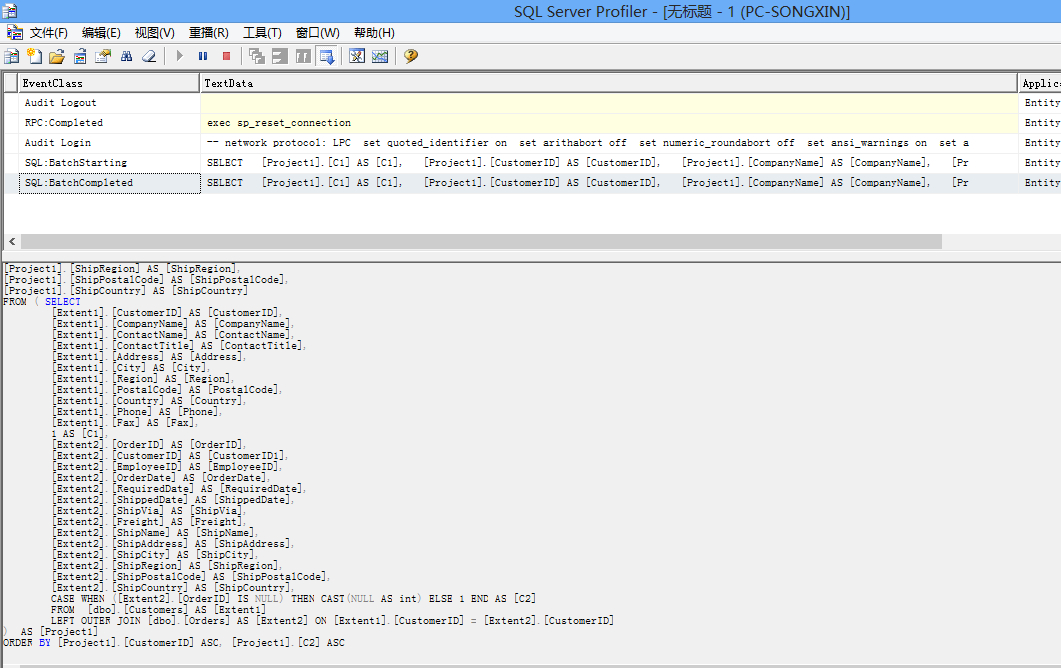The height and width of the screenshot is (668, 1061).
Task: Click the FROM [dbo].[Customers] line
Action: pyautogui.click(x=158, y=610)
